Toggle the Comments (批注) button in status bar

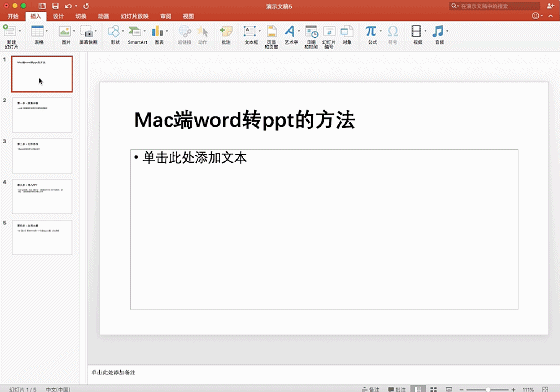point(397,389)
